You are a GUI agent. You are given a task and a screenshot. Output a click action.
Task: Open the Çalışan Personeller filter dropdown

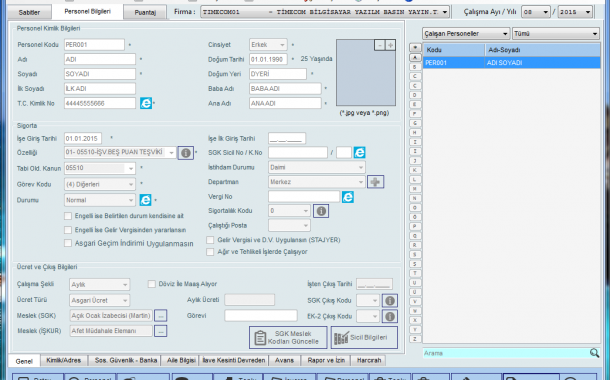click(466, 34)
